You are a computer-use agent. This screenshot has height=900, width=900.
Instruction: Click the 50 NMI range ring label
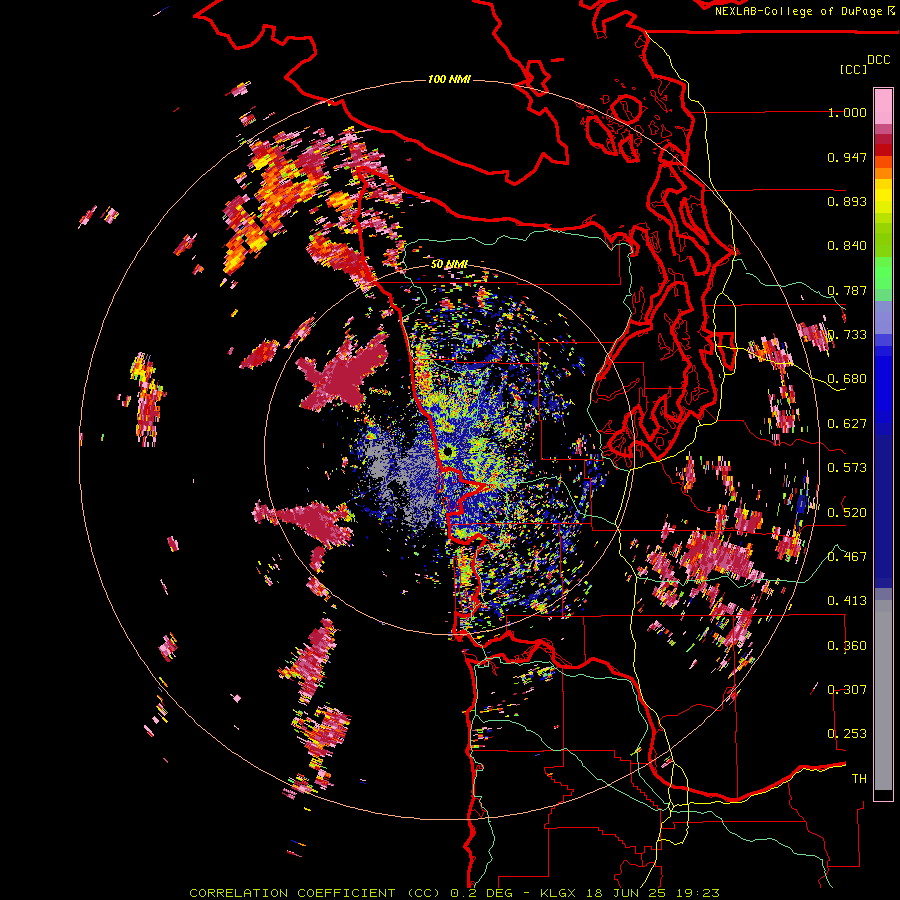pyautogui.click(x=449, y=264)
